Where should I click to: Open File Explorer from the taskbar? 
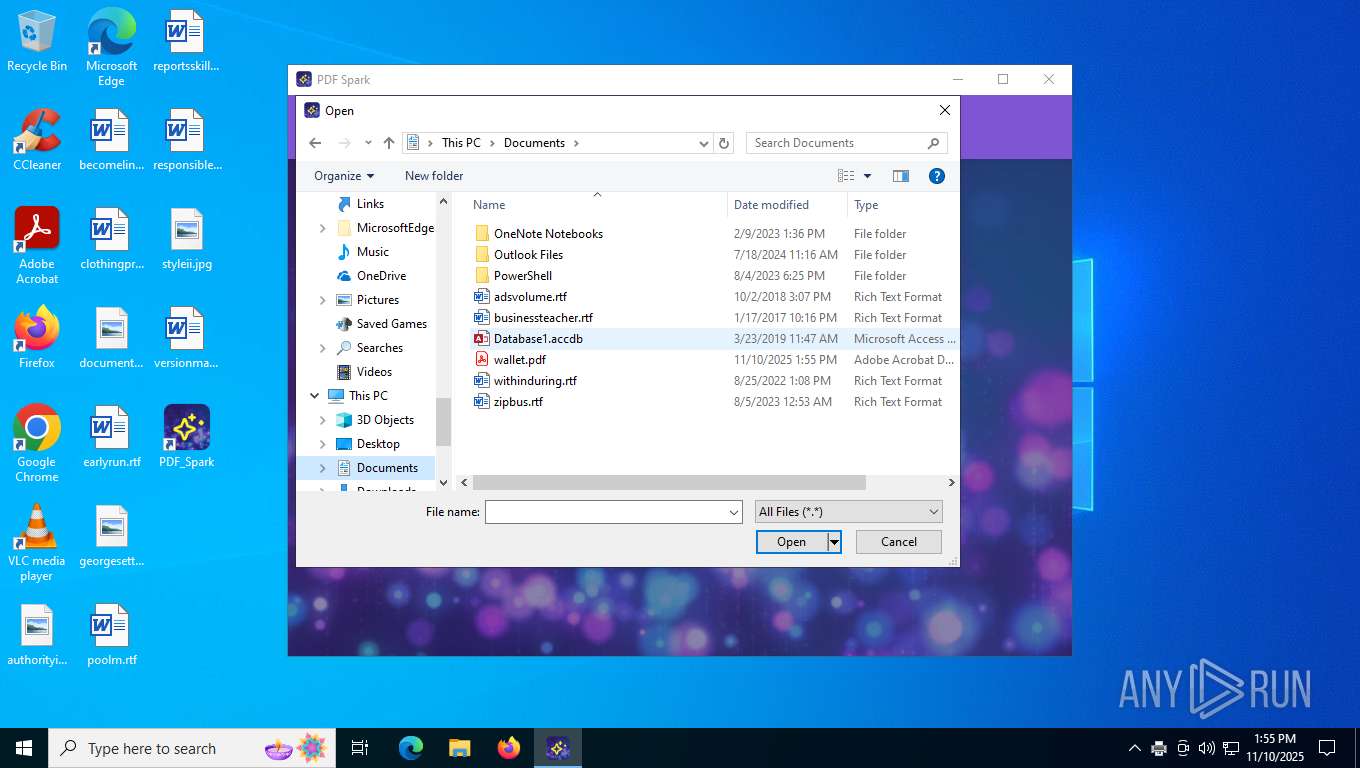coord(460,748)
